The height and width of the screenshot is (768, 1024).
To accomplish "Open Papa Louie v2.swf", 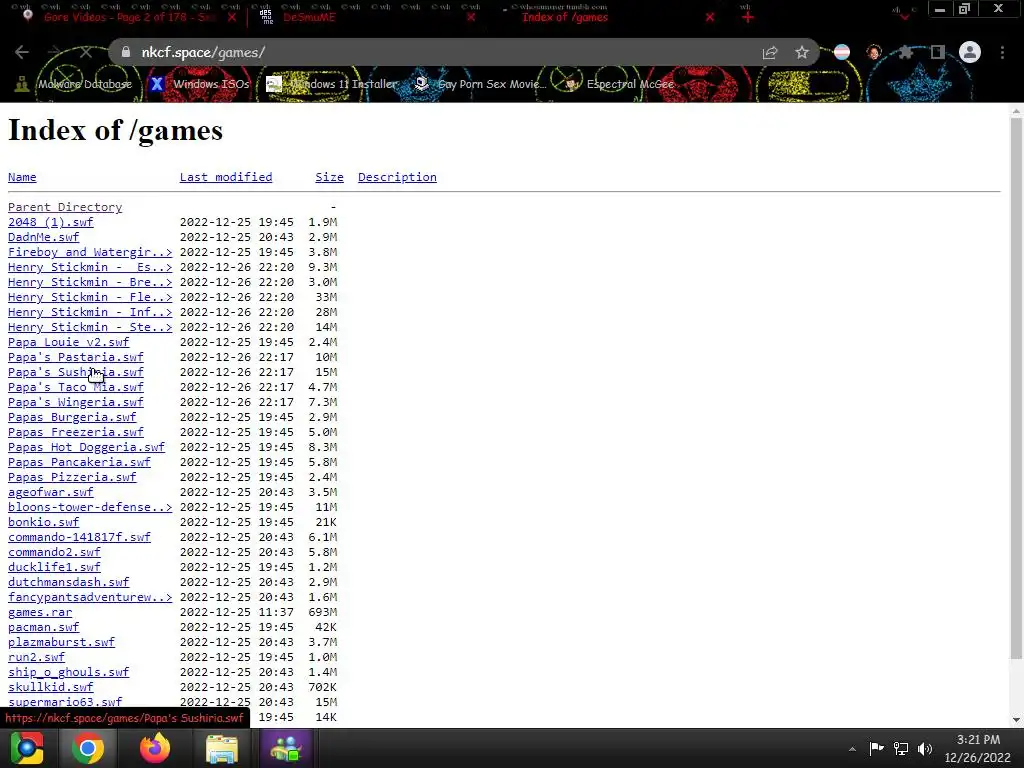I will pos(69,342).
